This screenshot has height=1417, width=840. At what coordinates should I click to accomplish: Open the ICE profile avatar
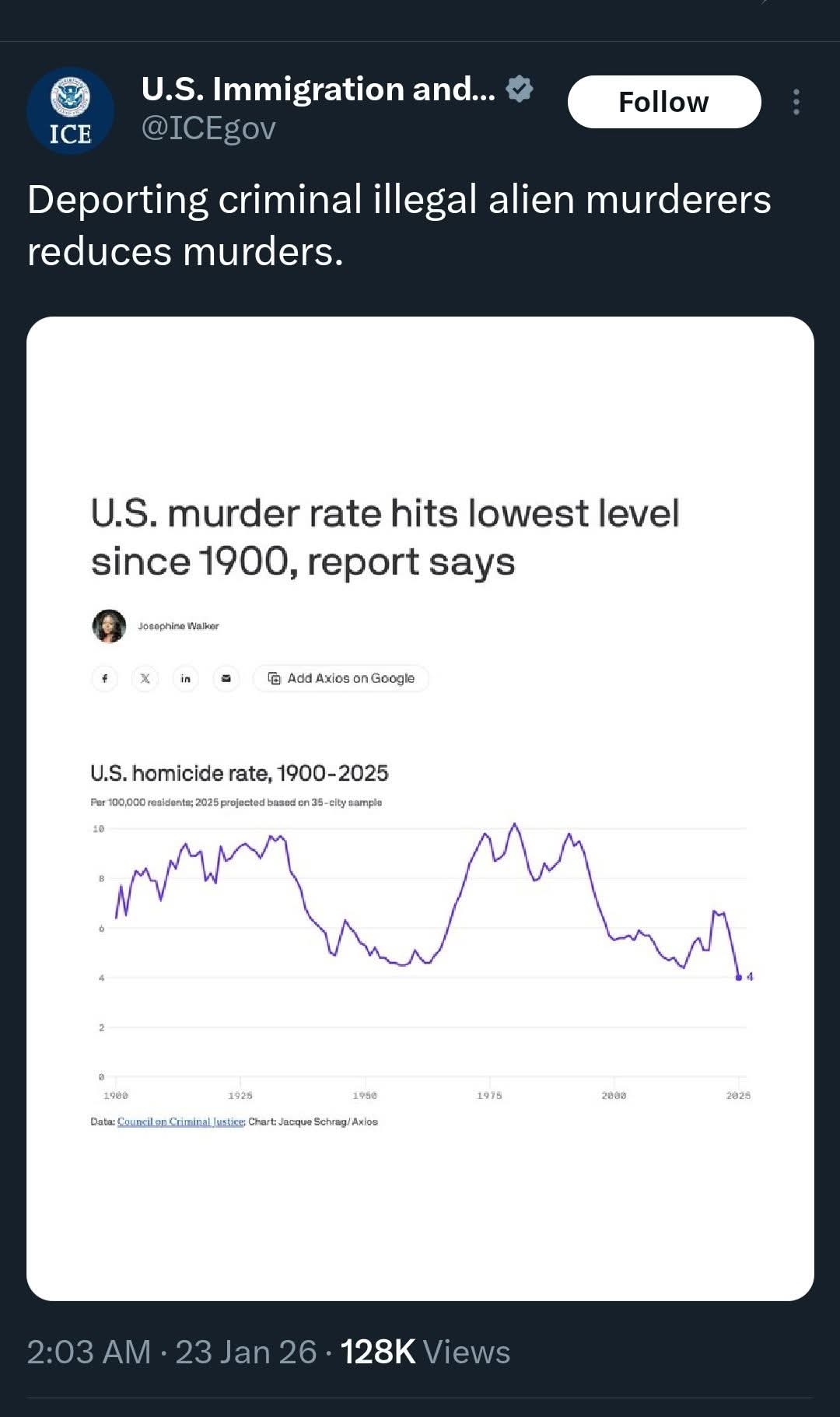click(70, 110)
